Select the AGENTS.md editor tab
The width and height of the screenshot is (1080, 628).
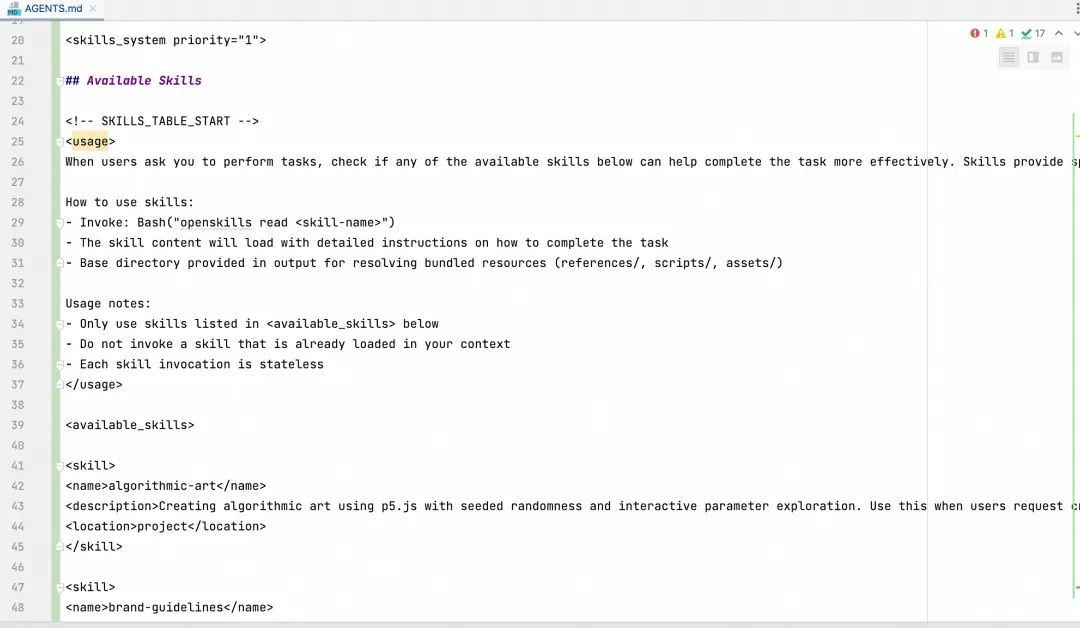[53, 9]
